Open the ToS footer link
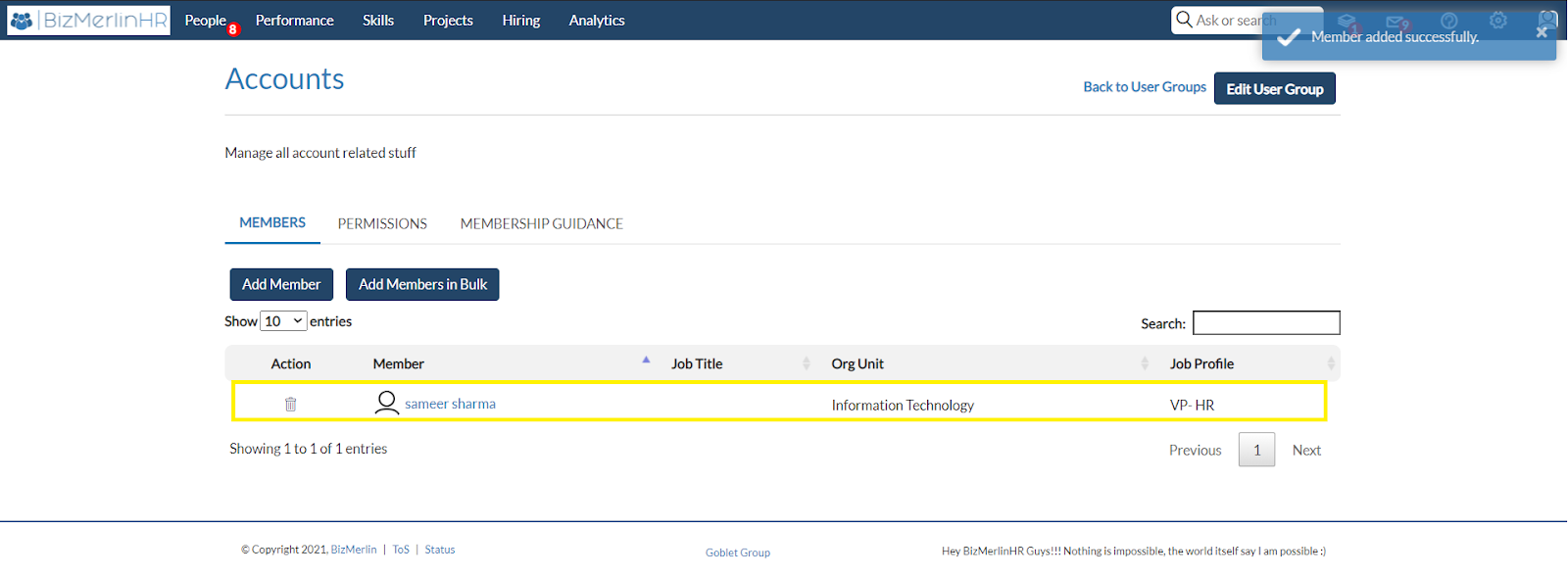 (401, 550)
